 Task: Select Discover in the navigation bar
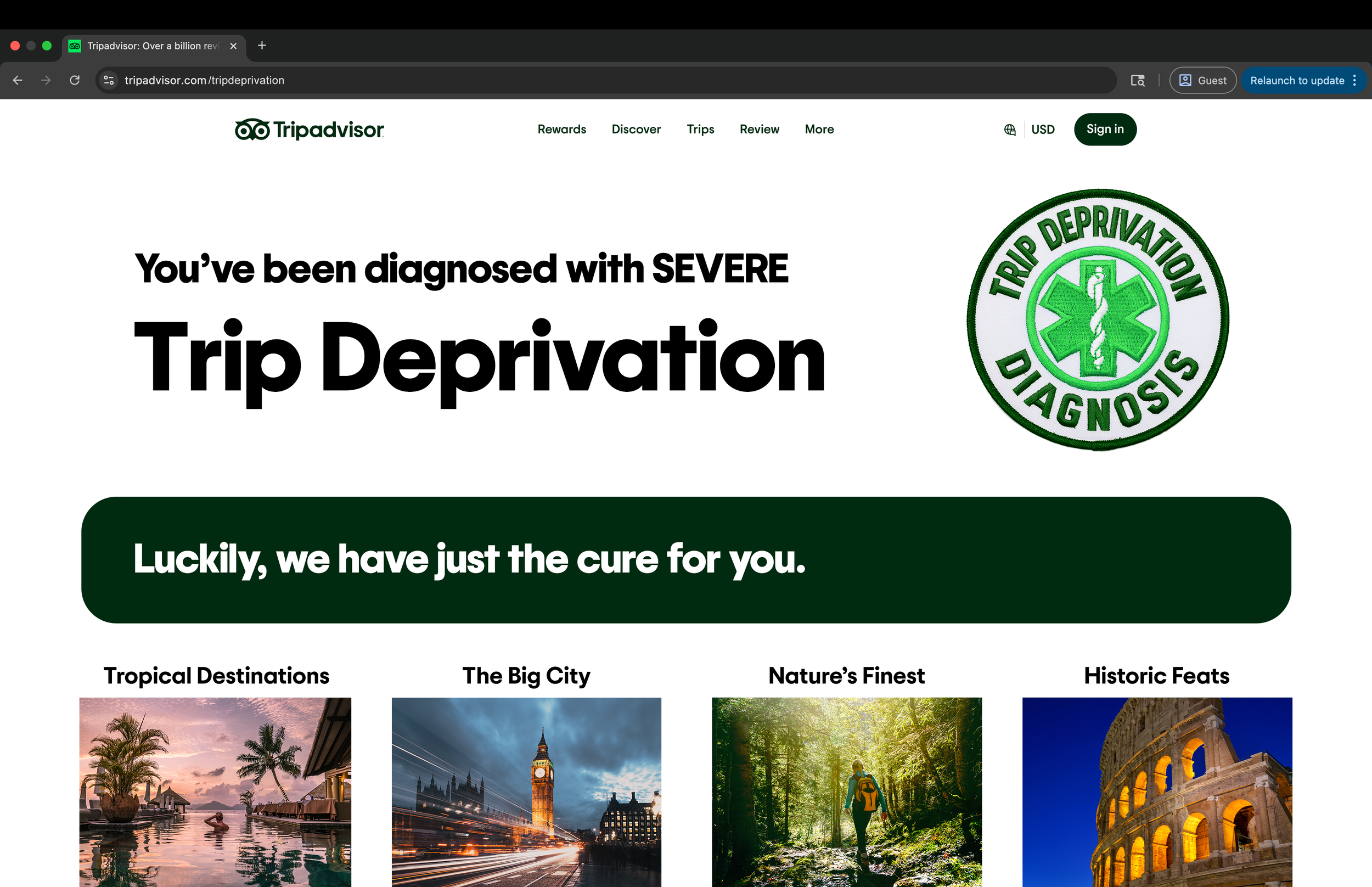[636, 130]
